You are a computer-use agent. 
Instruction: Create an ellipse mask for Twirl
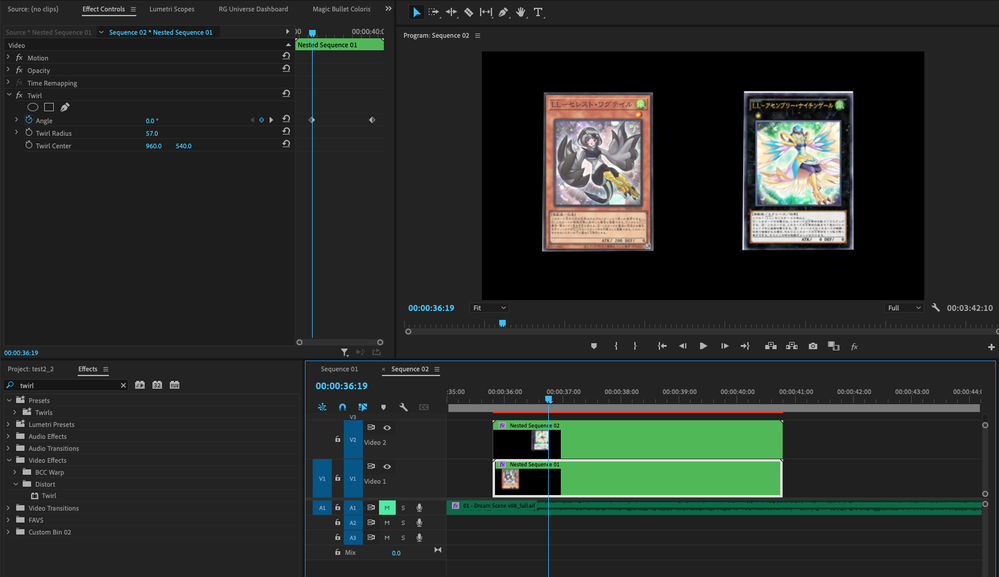[x=33, y=107]
